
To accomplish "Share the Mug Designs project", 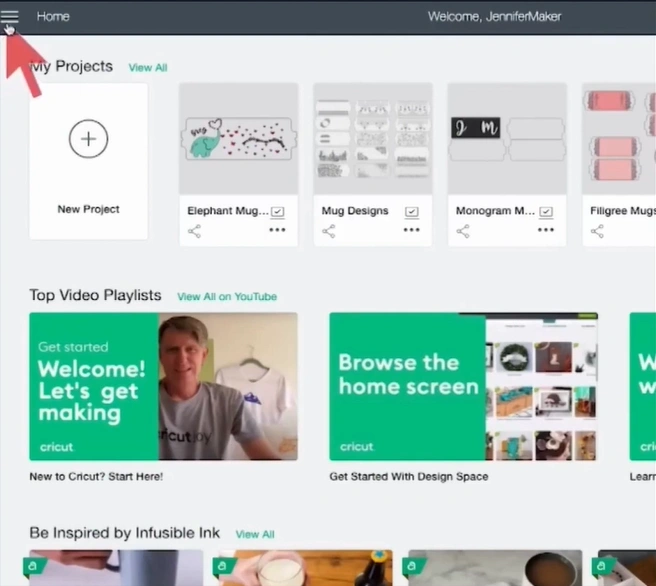I will pos(328,231).
